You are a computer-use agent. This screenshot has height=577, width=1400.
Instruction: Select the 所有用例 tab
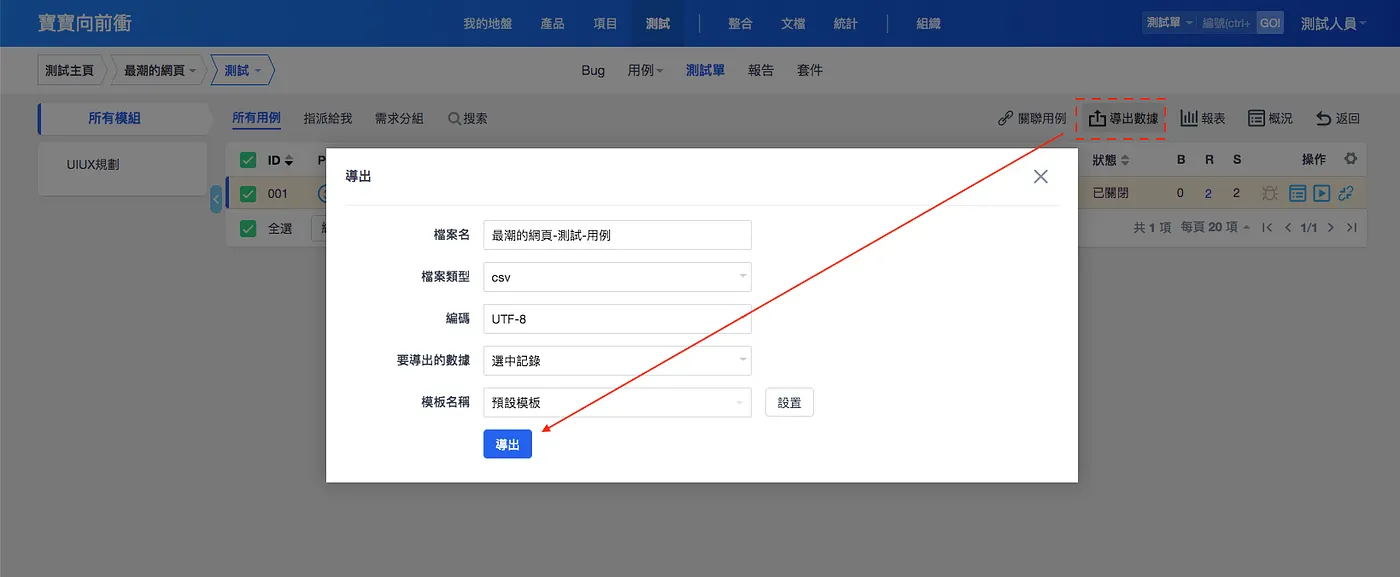pos(256,118)
